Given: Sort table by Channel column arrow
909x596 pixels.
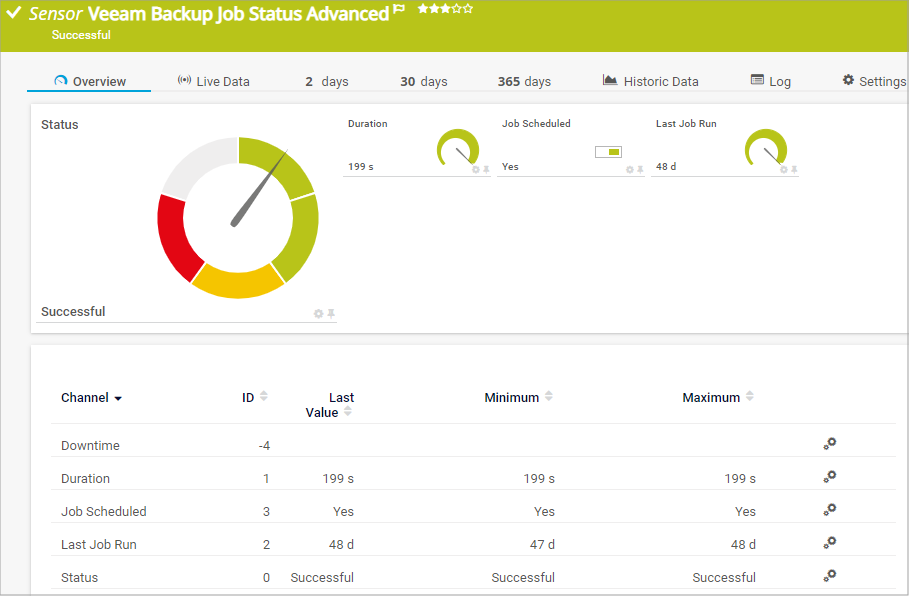Looking at the screenshot, I should pos(118,399).
